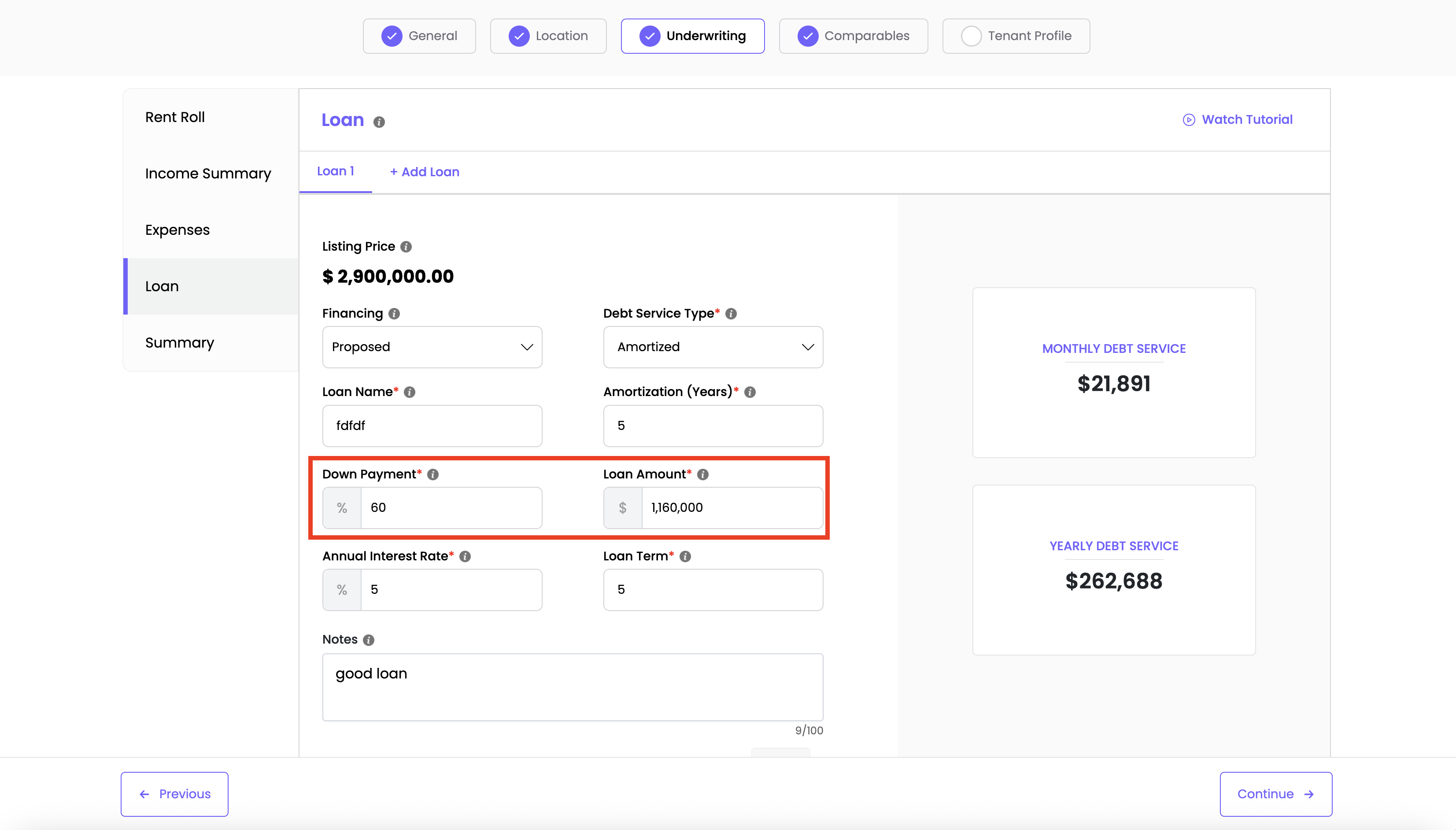Expand the Debt Service Type dropdown
Screen dimensions: 1456x830
pyautogui.click(x=713, y=347)
